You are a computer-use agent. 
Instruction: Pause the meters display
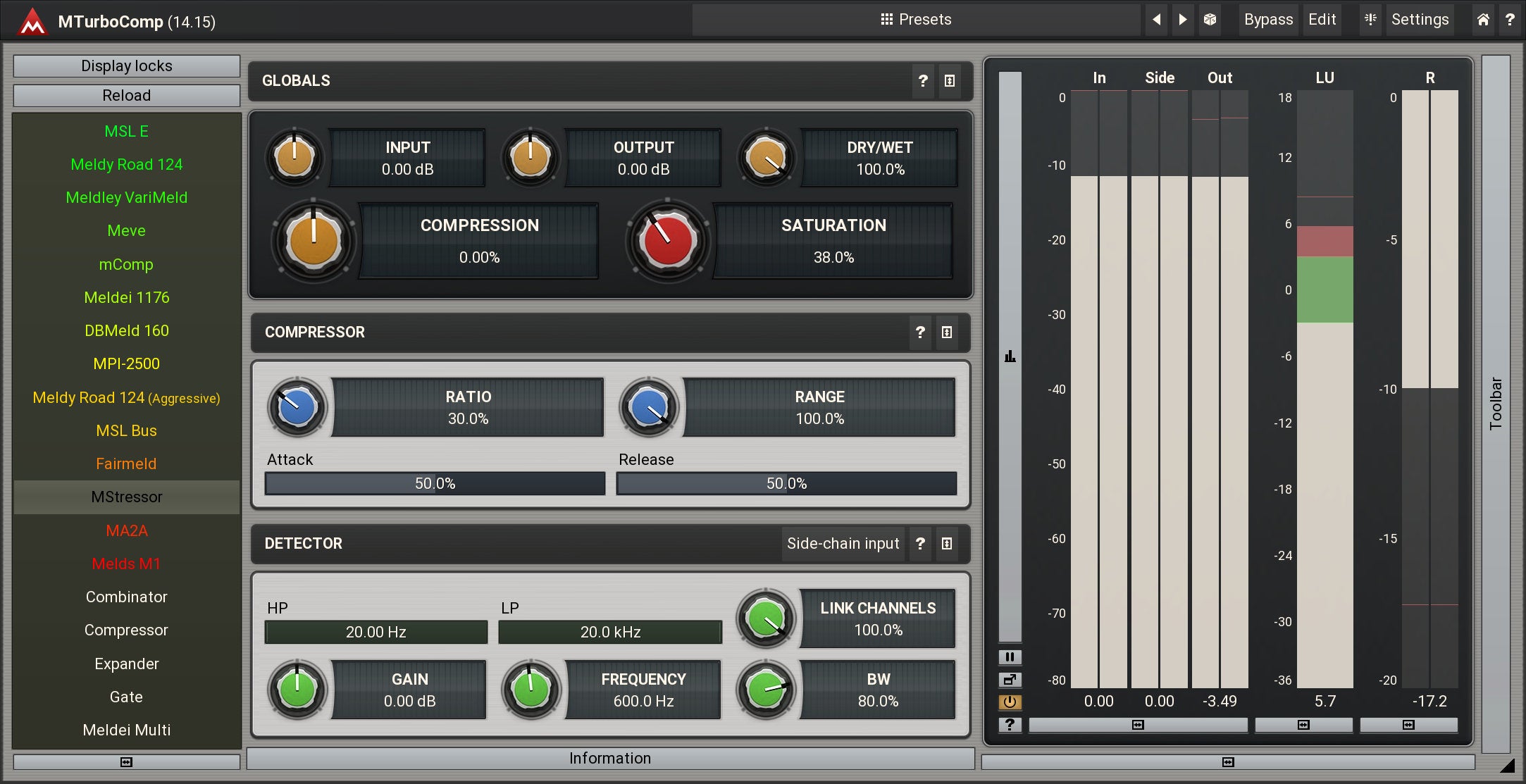coord(1010,657)
